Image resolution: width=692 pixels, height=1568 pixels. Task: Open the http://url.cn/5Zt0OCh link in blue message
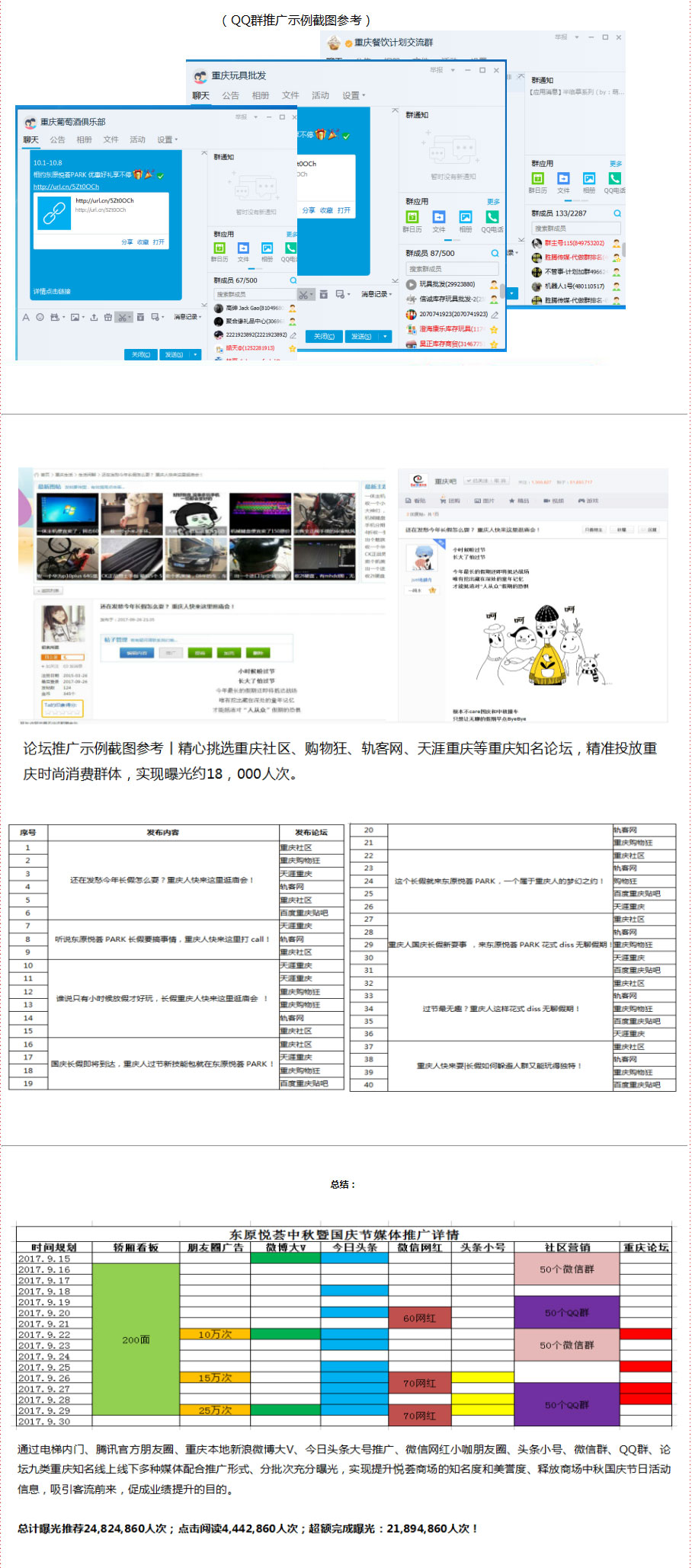click(66, 187)
